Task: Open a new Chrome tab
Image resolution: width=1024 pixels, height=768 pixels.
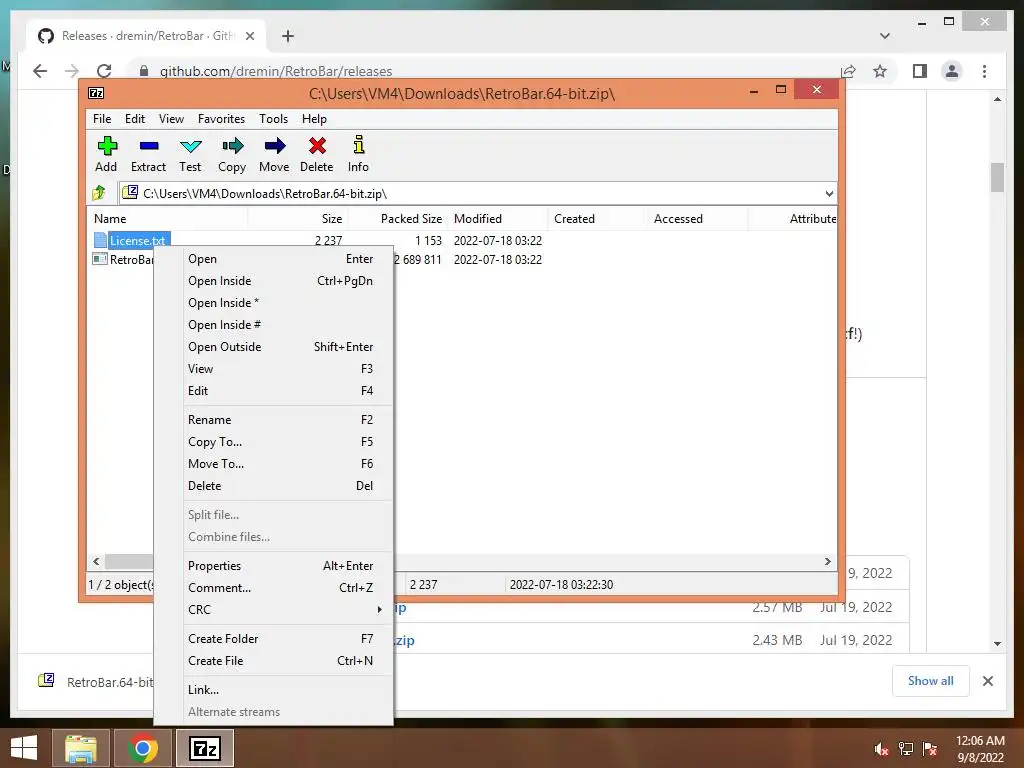Action: click(x=288, y=36)
